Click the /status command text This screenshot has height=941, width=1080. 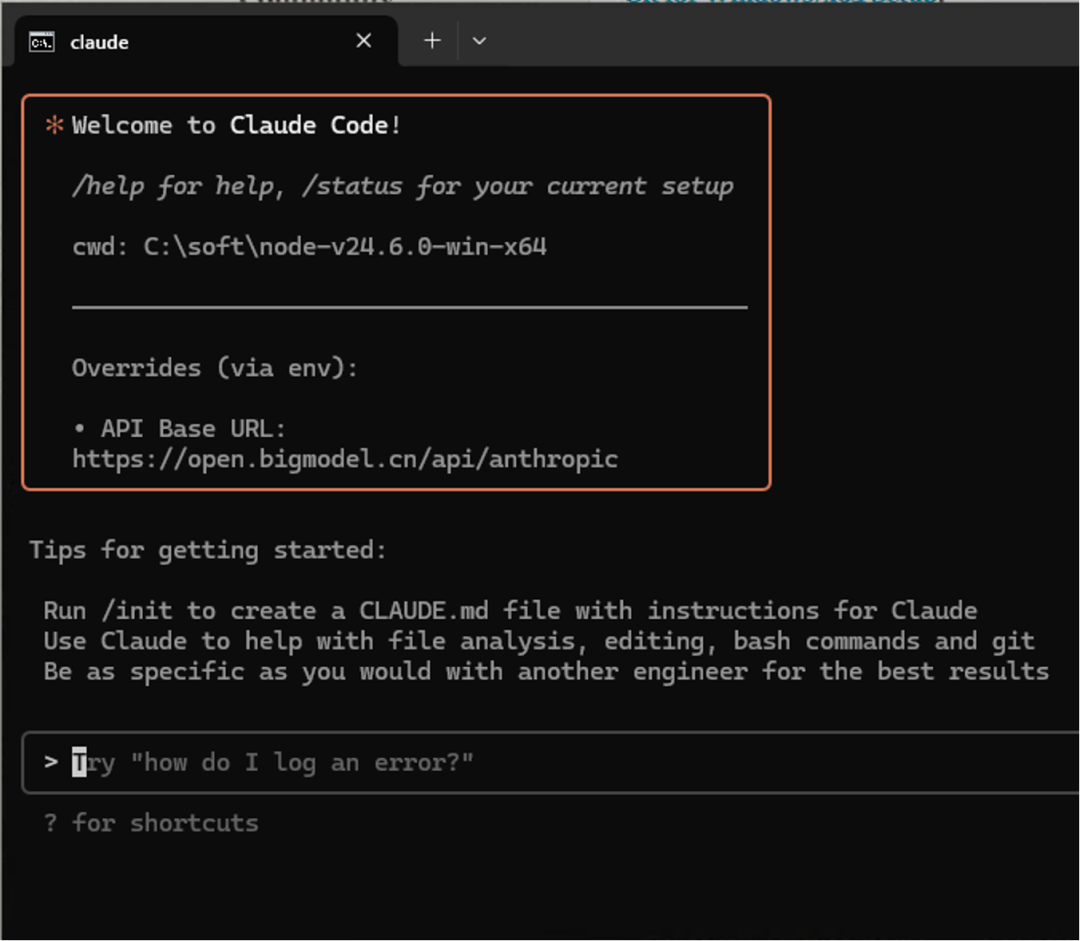[x=338, y=186]
